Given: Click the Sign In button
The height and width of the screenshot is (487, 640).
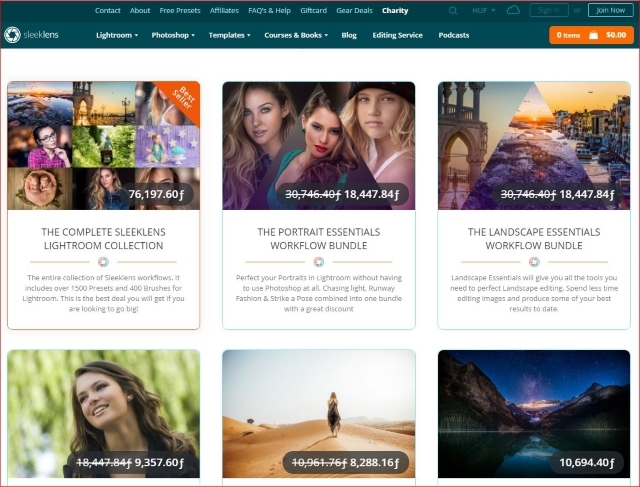Looking at the screenshot, I should tap(549, 10).
